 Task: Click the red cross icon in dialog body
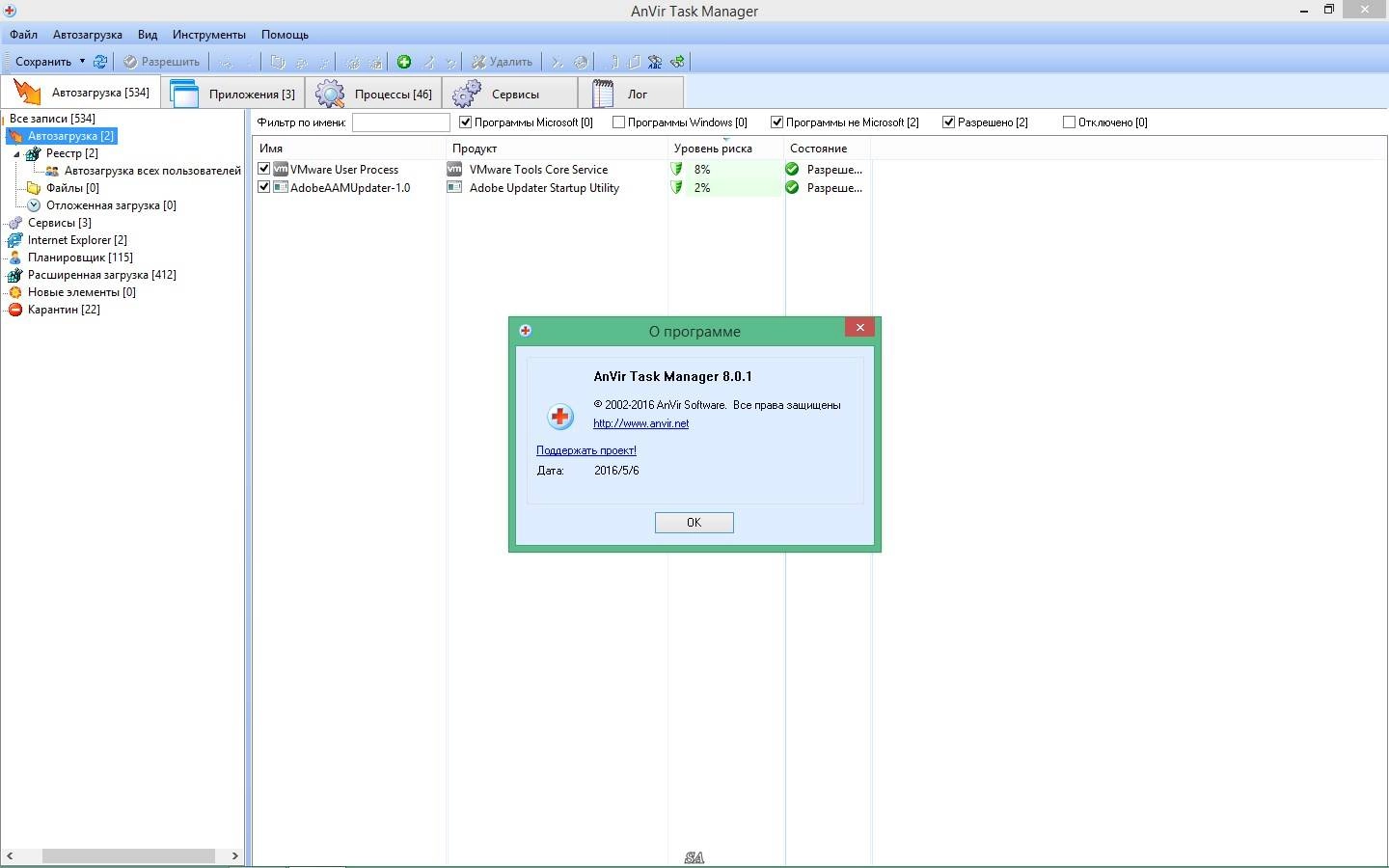pyautogui.click(x=559, y=417)
